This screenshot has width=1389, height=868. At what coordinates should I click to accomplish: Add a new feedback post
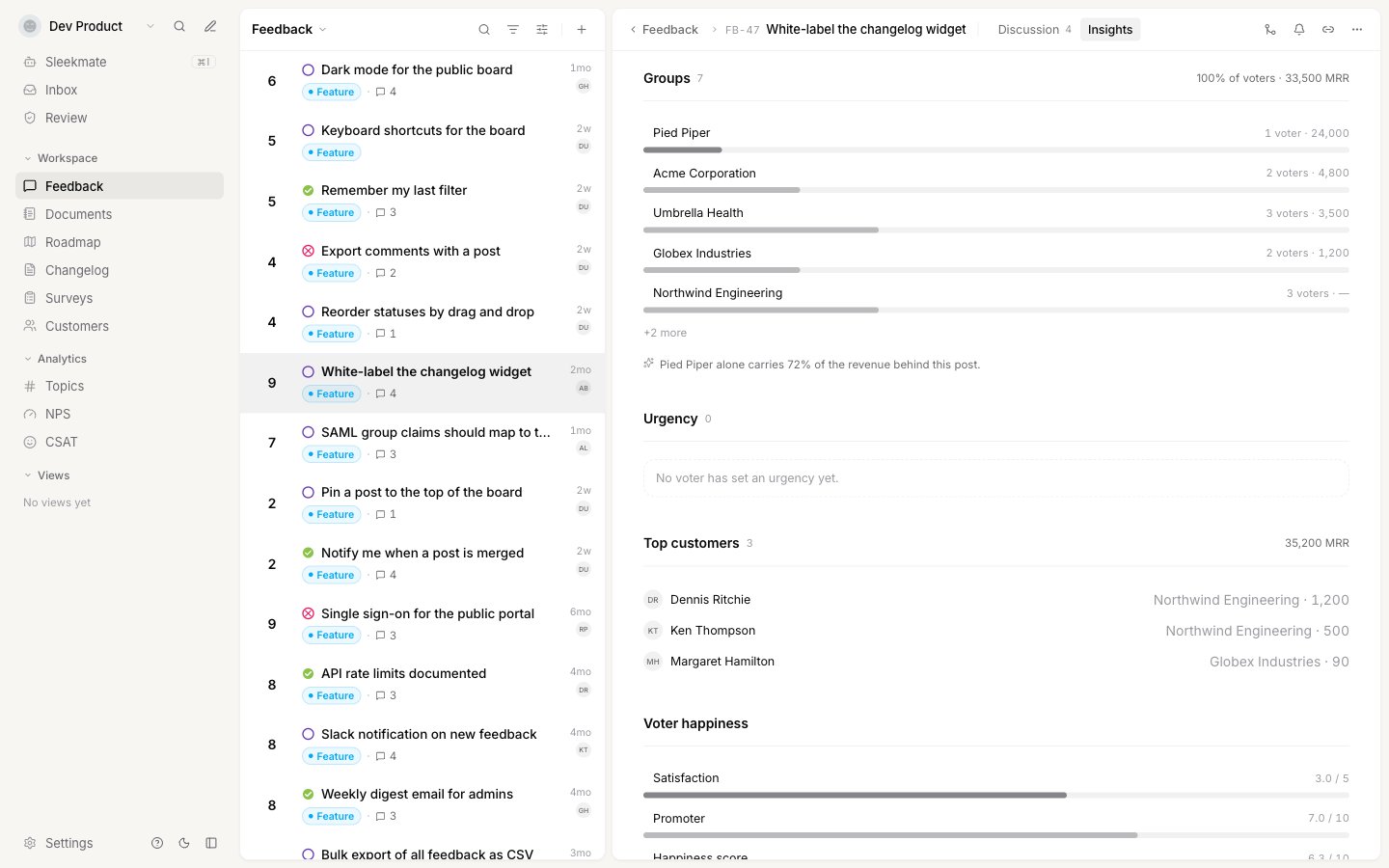click(582, 30)
